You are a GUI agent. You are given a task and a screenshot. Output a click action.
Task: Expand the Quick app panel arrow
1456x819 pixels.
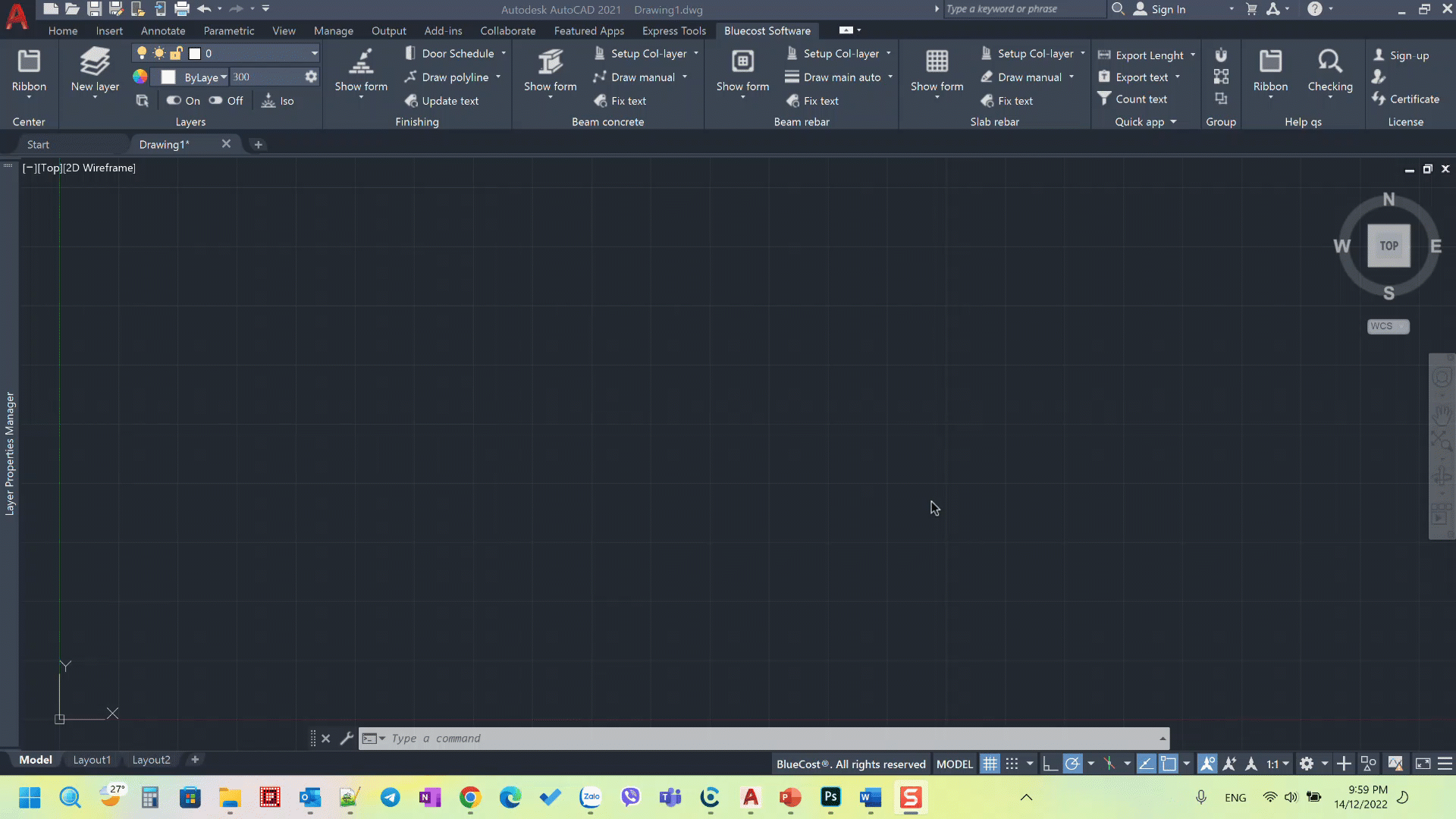pyautogui.click(x=1173, y=122)
